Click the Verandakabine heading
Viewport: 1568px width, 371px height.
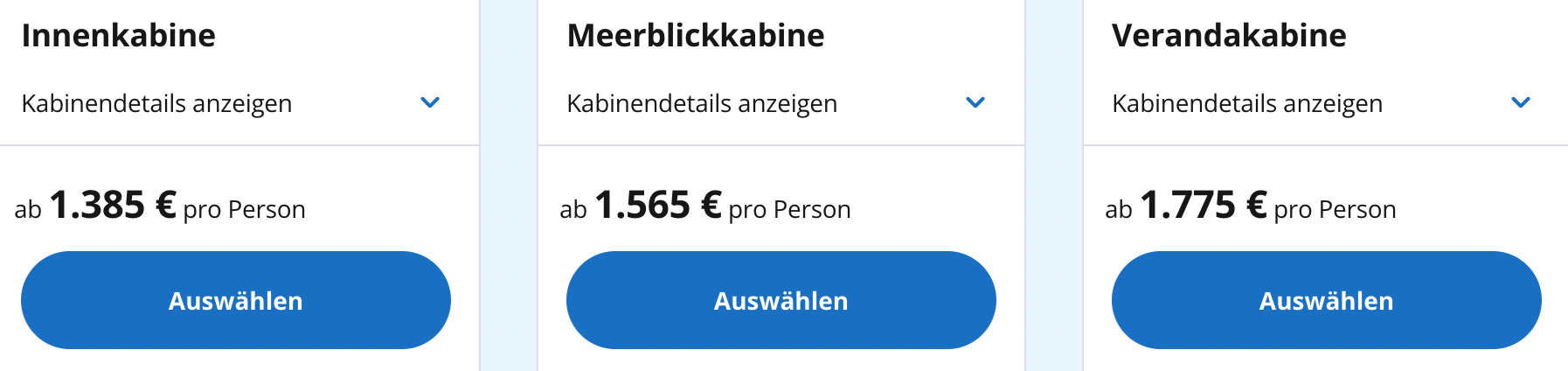[x=1229, y=36]
